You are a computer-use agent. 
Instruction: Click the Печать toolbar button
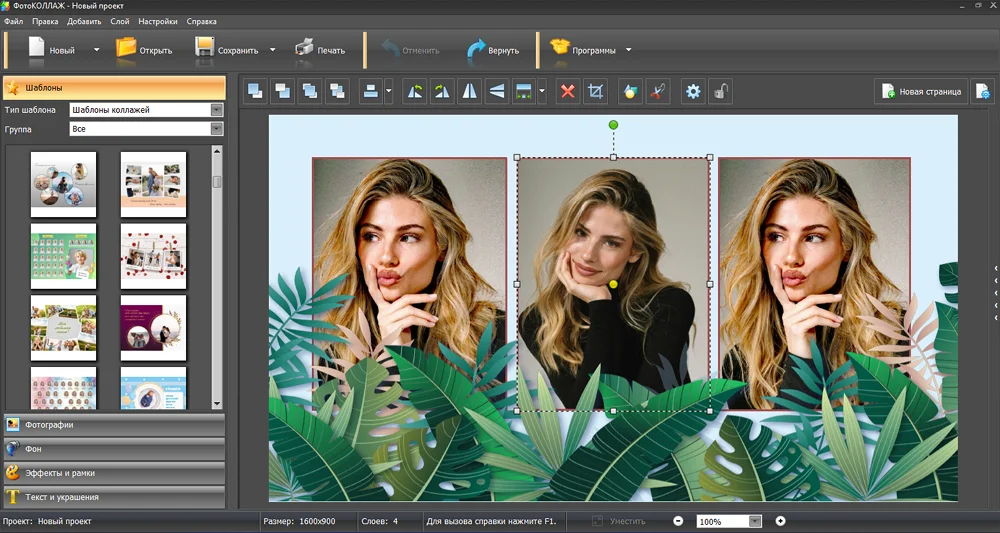coord(320,50)
